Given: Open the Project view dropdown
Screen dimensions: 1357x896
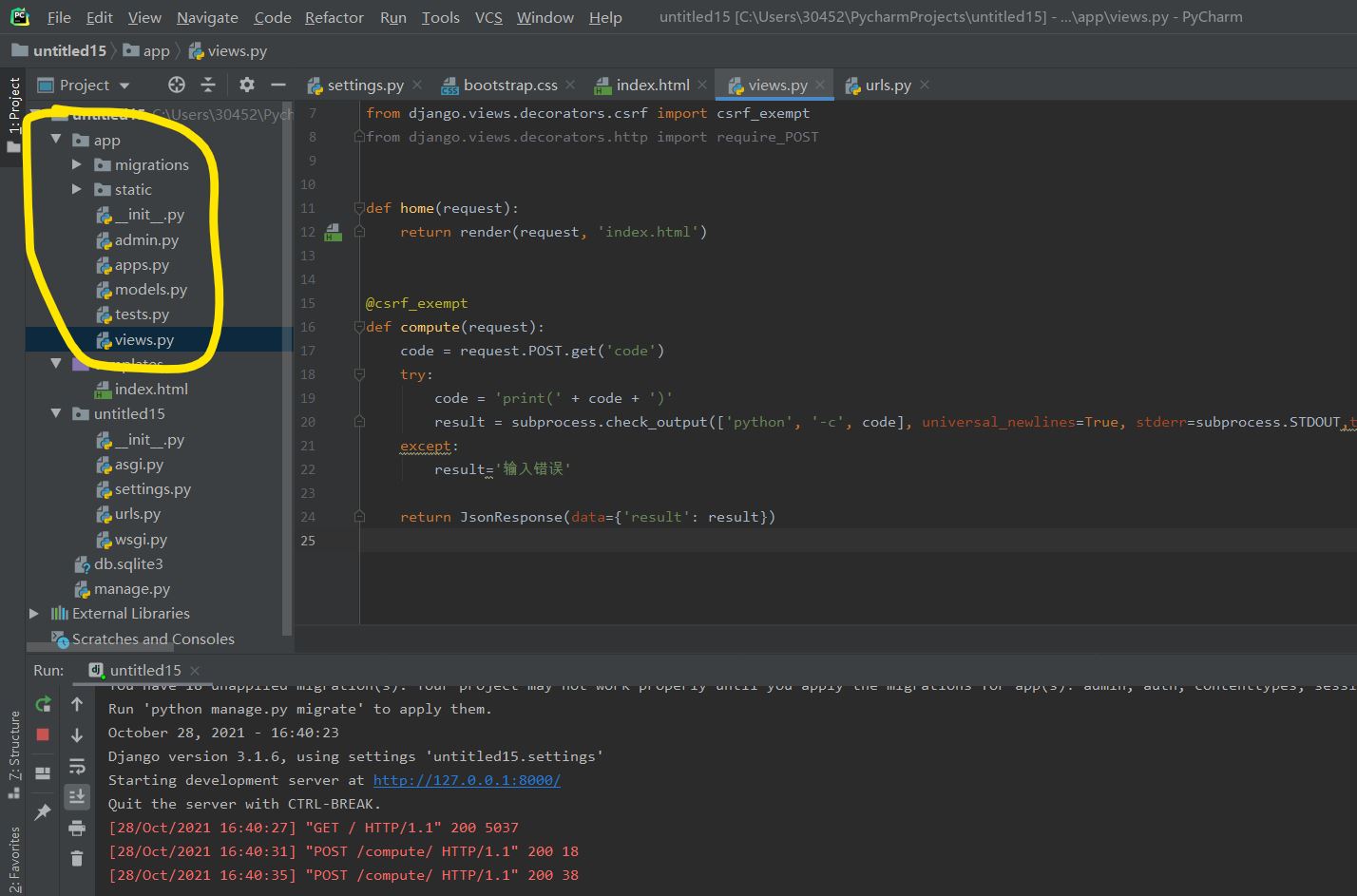Looking at the screenshot, I should click(x=124, y=86).
